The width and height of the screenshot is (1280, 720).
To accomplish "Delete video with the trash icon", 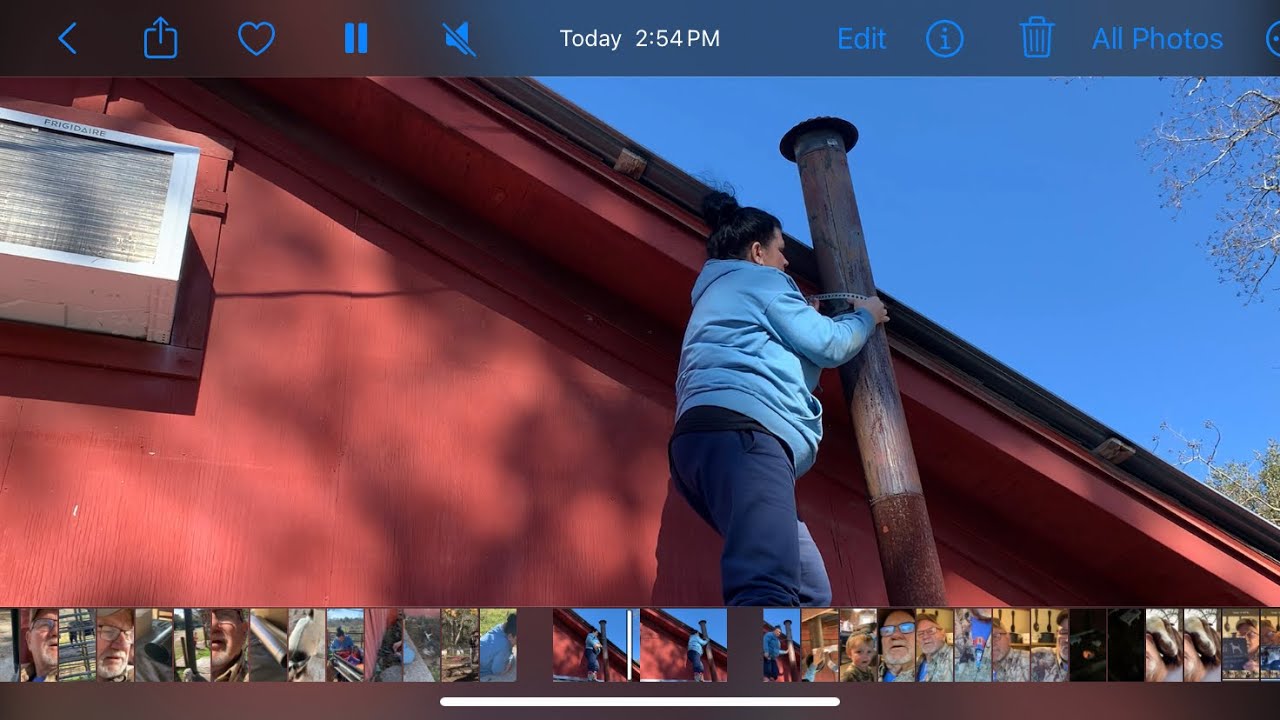I will pos(1037,39).
